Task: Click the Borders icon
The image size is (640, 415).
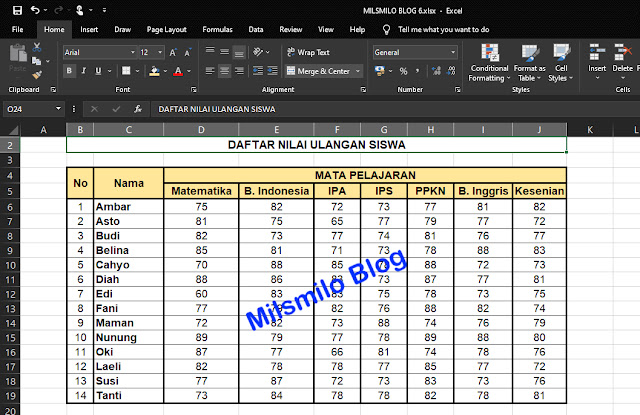Action: tap(126, 71)
